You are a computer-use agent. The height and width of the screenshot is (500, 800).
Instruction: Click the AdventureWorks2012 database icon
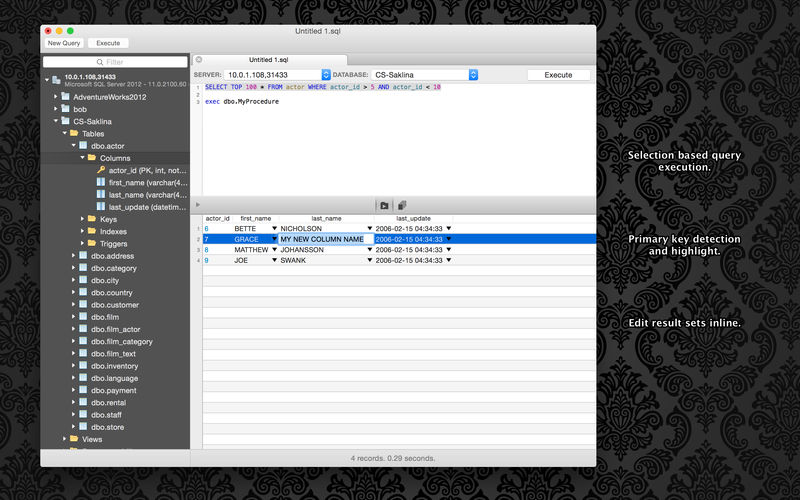click(x=66, y=97)
